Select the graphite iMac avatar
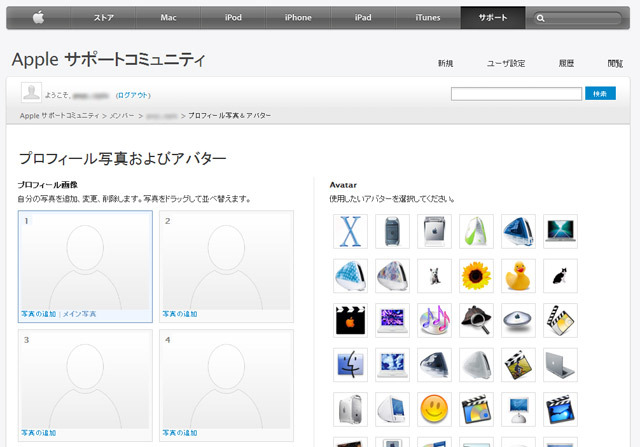 coord(434,365)
